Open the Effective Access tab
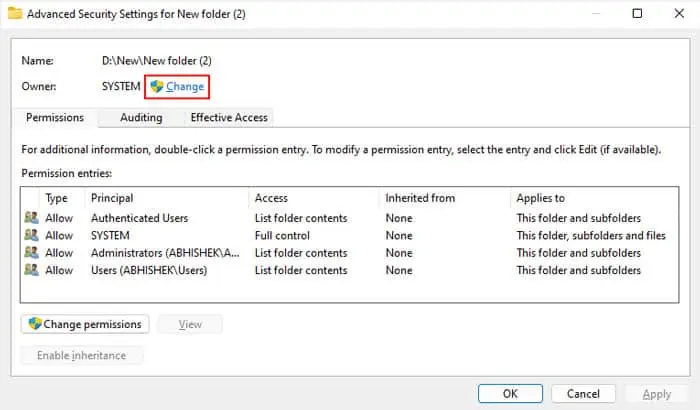This screenshot has height=410, width=700. (x=229, y=117)
